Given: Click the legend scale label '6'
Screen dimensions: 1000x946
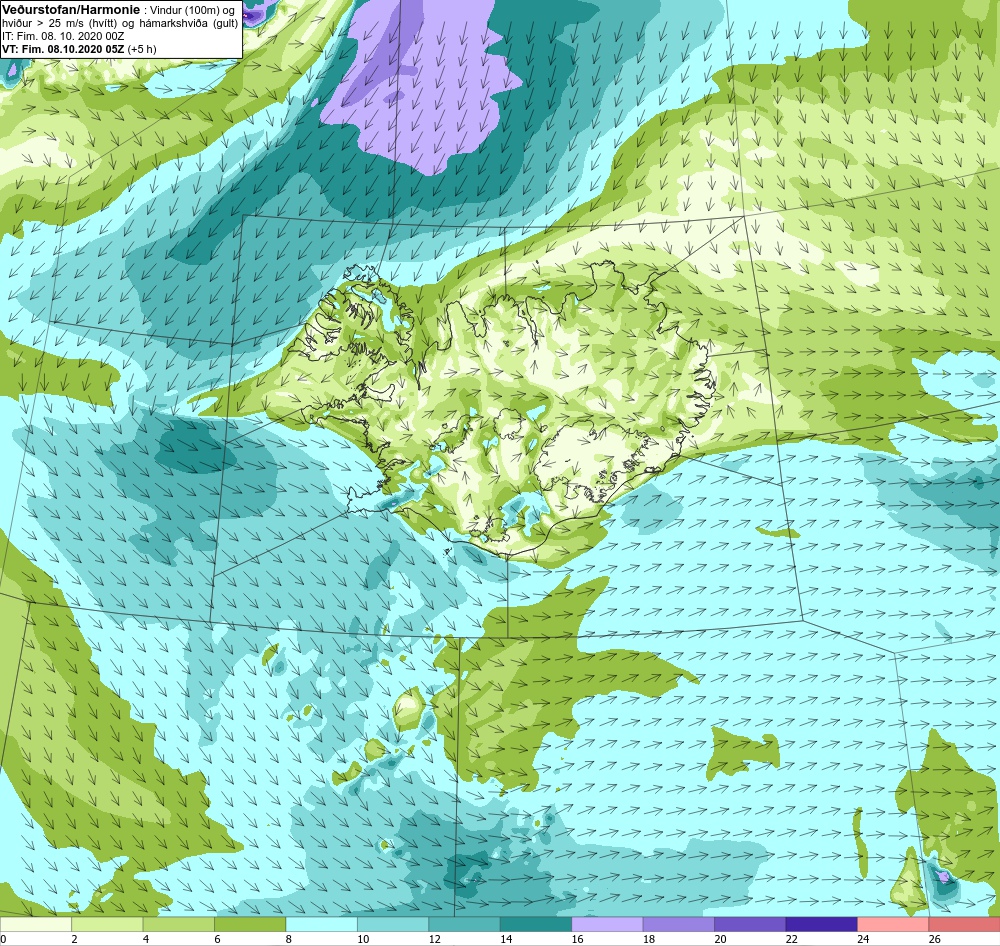Looking at the screenshot, I should tap(217, 938).
